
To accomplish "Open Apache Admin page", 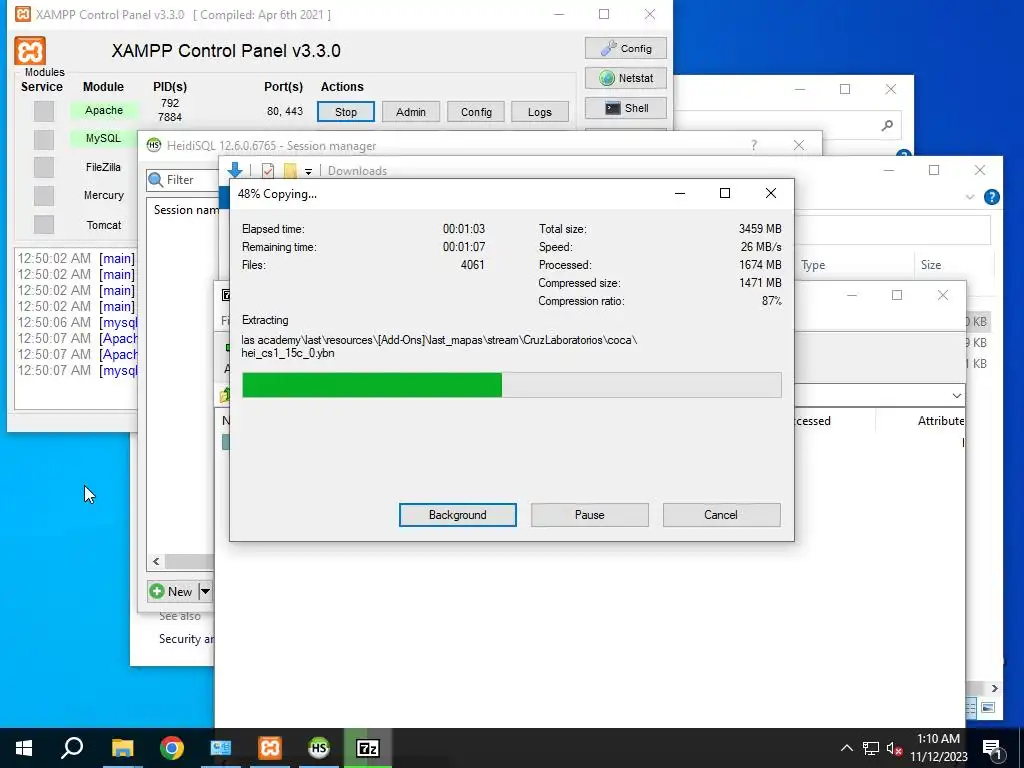I will click(411, 112).
